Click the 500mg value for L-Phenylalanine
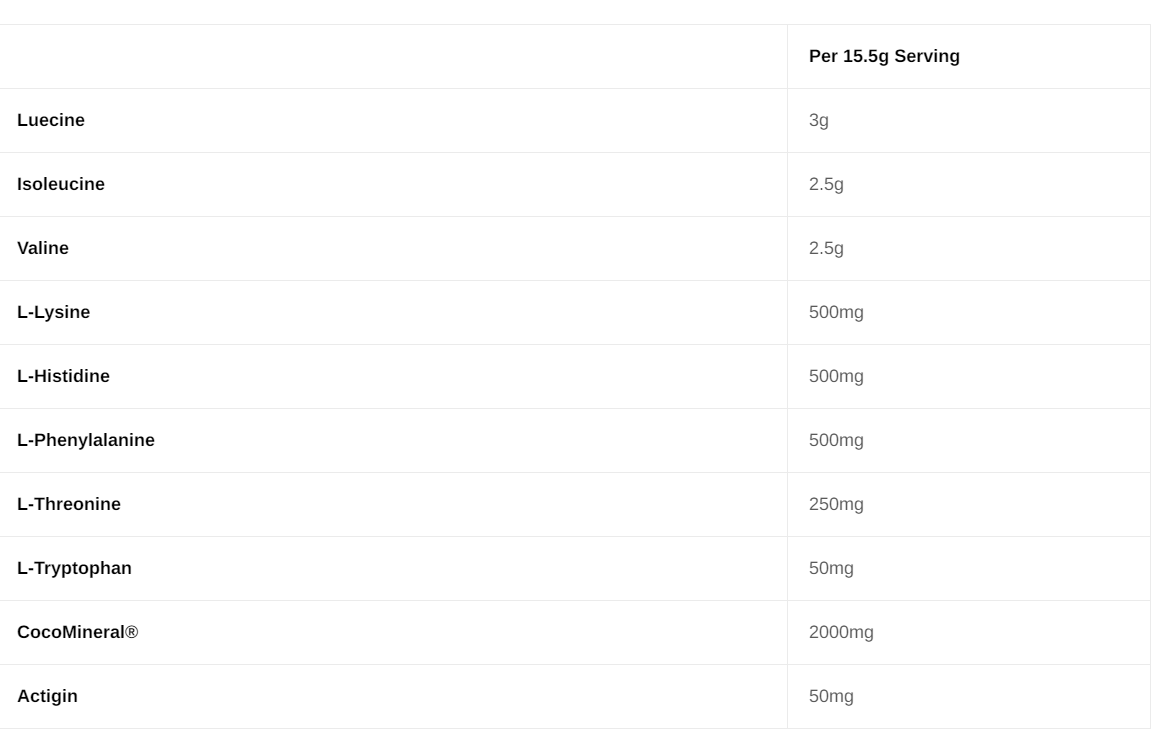The image size is (1156, 745). tap(836, 440)
